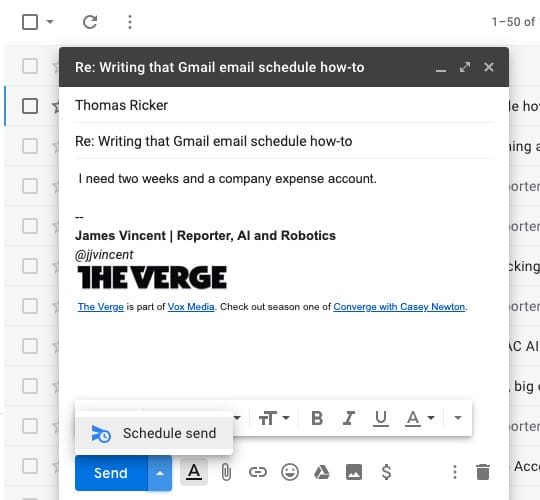
Task: Tick the select-all checkbox in the inbox toolbar
Action: [x=30, y=22]
